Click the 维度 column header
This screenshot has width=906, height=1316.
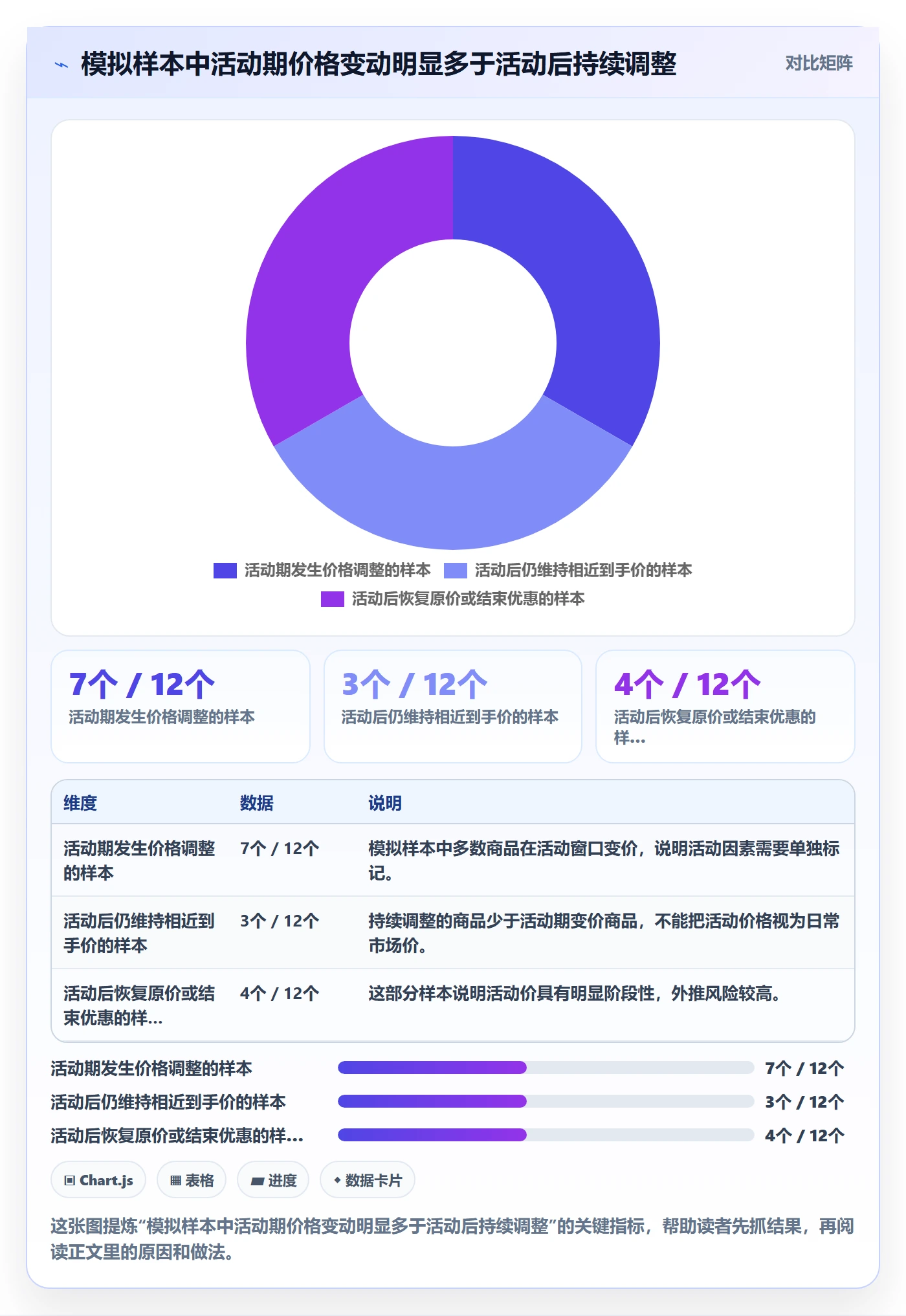tap(80, 803)
